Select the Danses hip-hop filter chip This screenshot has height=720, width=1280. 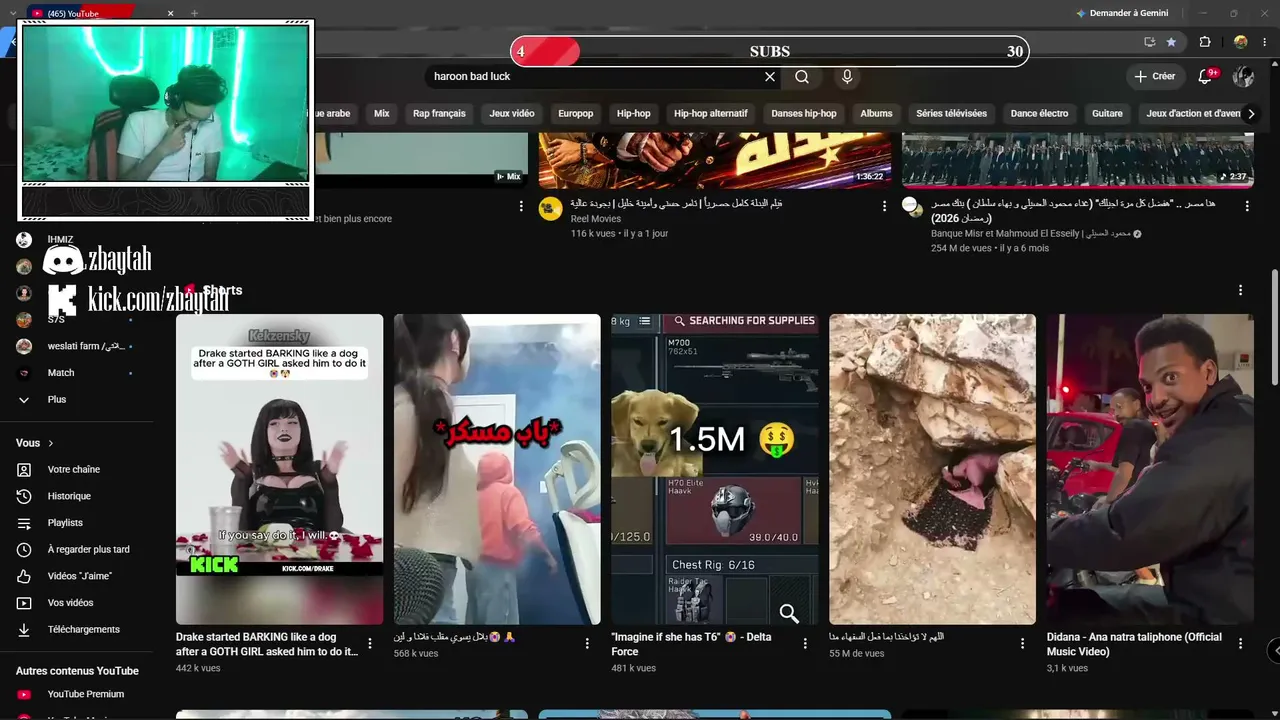(x=804, y=114)
